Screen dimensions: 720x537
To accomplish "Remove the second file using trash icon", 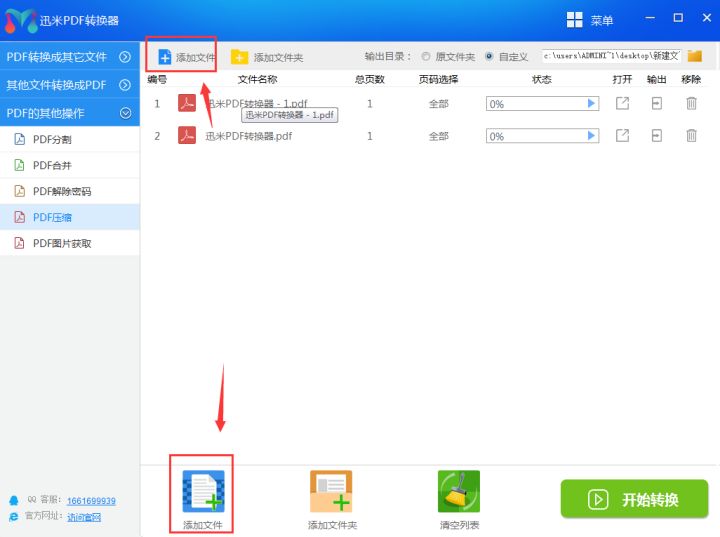I will click(691, 136).
